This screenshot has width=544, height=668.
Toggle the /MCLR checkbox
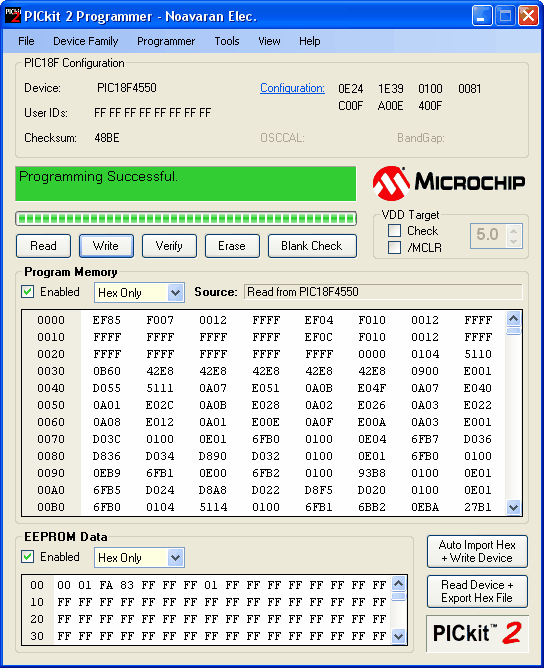point(394,248)
